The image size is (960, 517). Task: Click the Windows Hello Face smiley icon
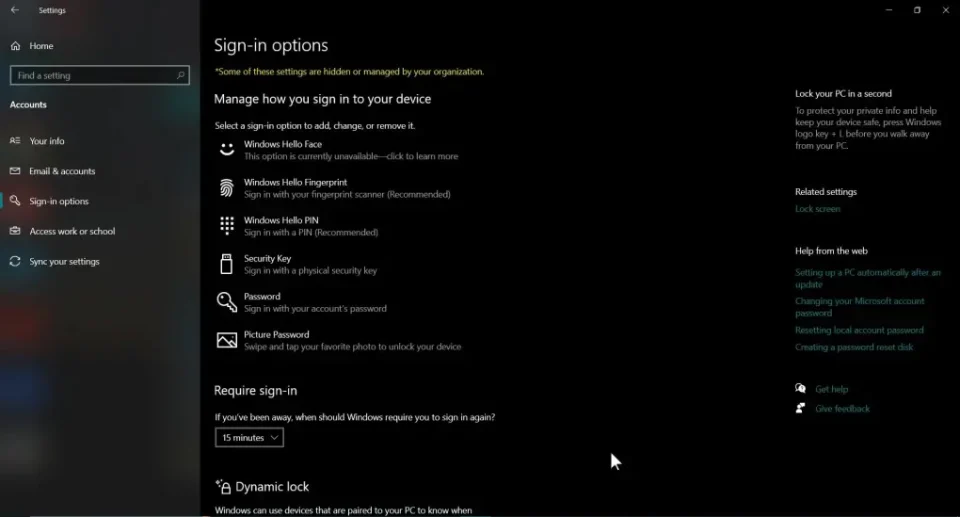coord(227,150)
